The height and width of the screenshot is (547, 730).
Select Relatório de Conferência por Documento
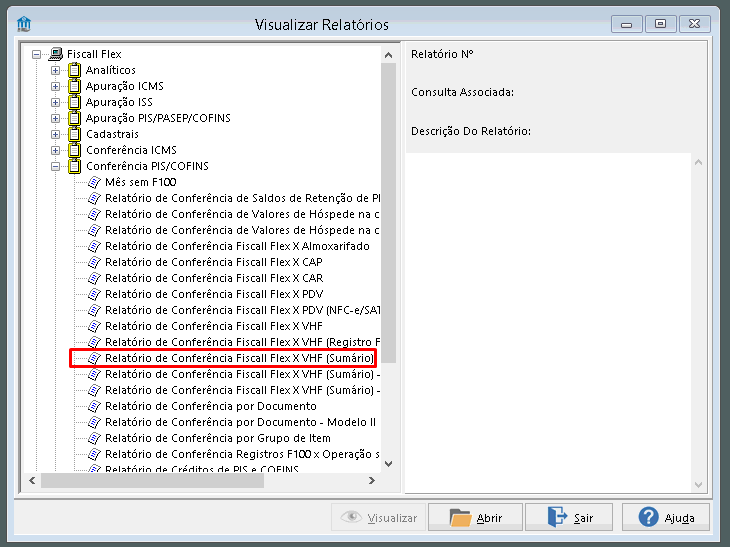click(x=210, y=406)
